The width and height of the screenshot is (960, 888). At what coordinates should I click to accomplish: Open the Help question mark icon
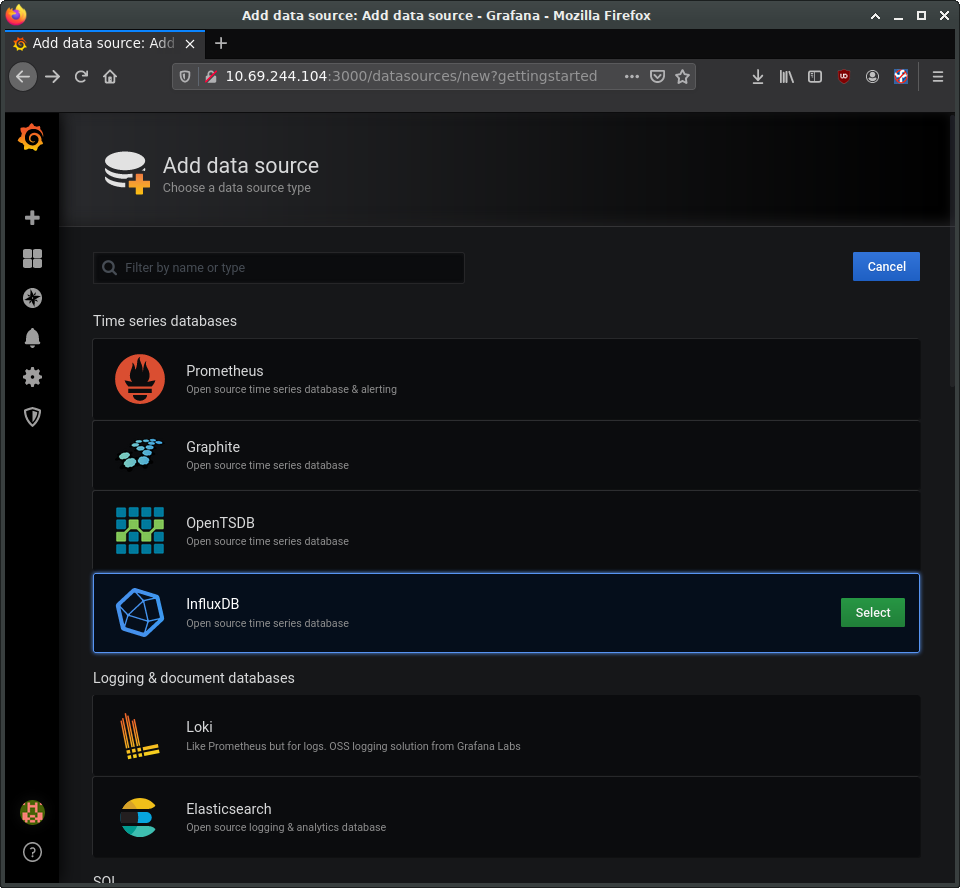32,852
